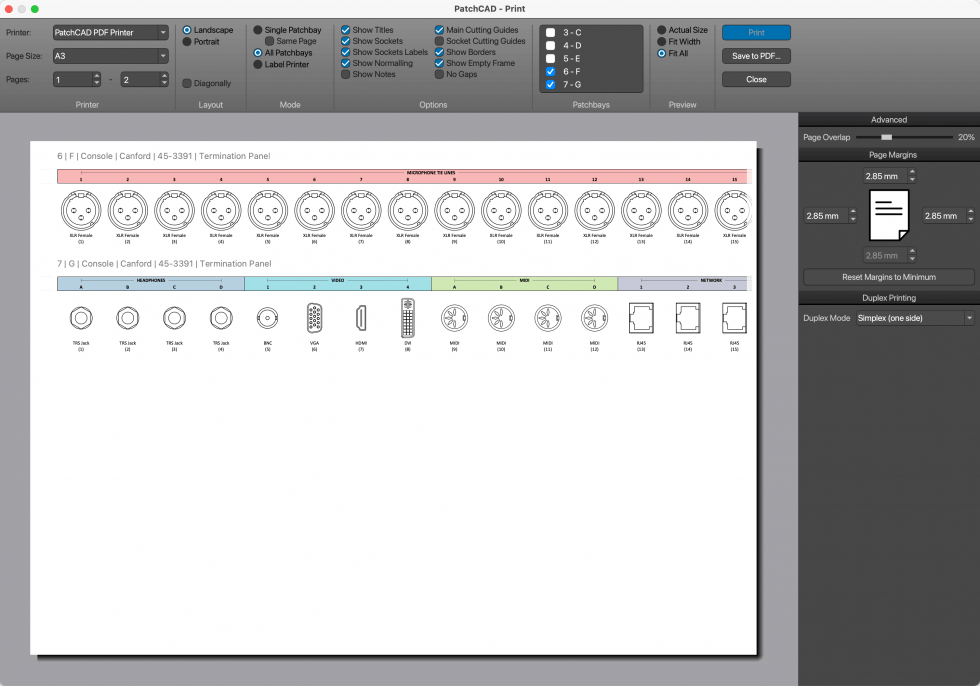This screenshot has height=686, width=980.
Task: Click the DVI connector icon
Action: (x=408, y=318)
